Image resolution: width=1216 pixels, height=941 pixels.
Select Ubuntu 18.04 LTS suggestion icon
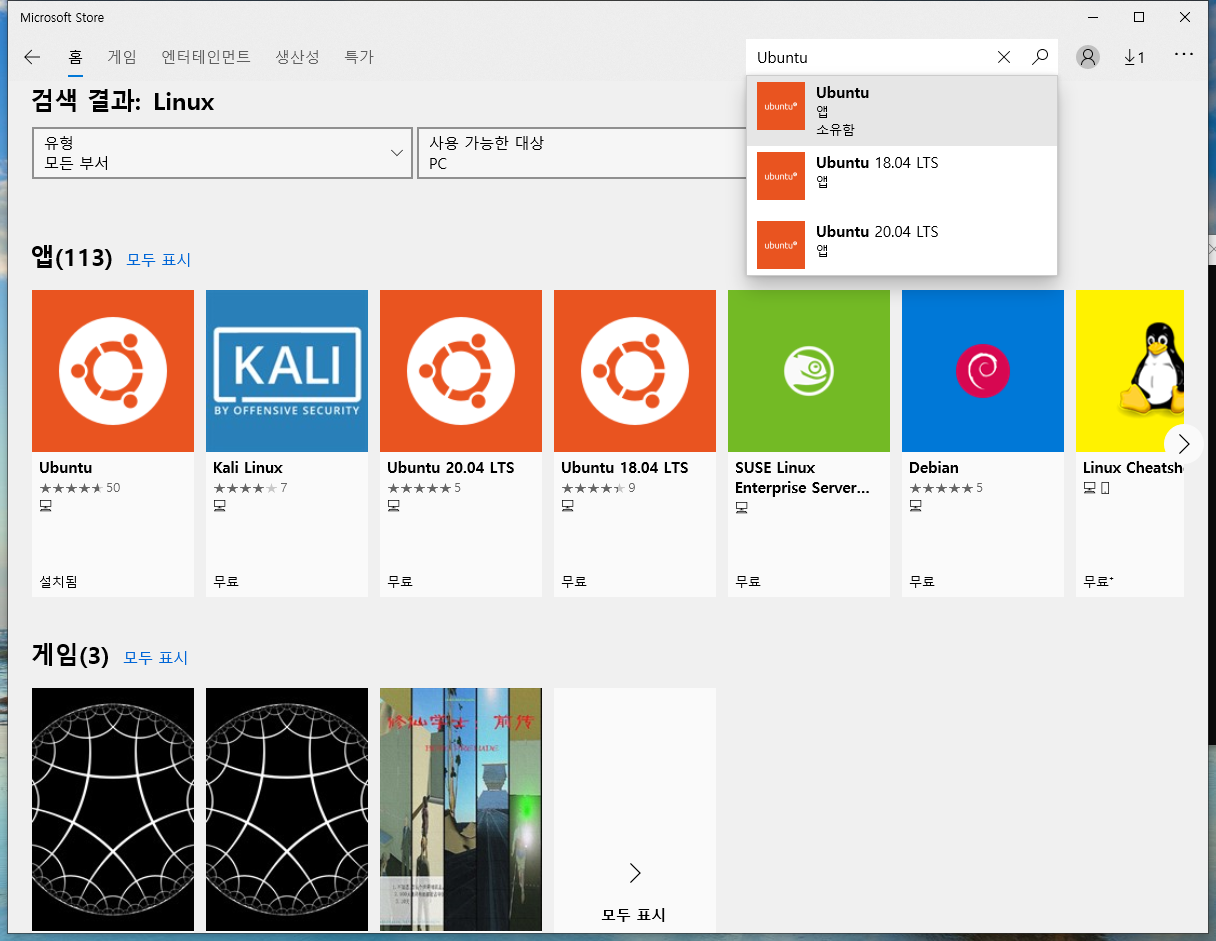point(781,176)
